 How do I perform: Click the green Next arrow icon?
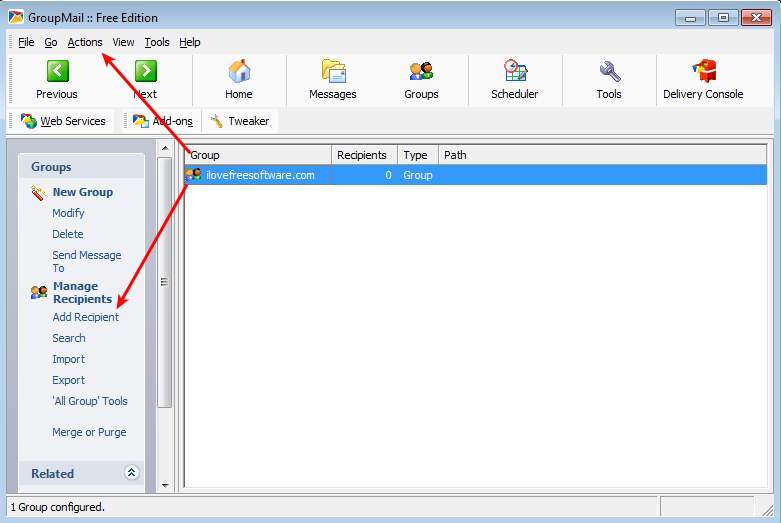click(145, 71)
